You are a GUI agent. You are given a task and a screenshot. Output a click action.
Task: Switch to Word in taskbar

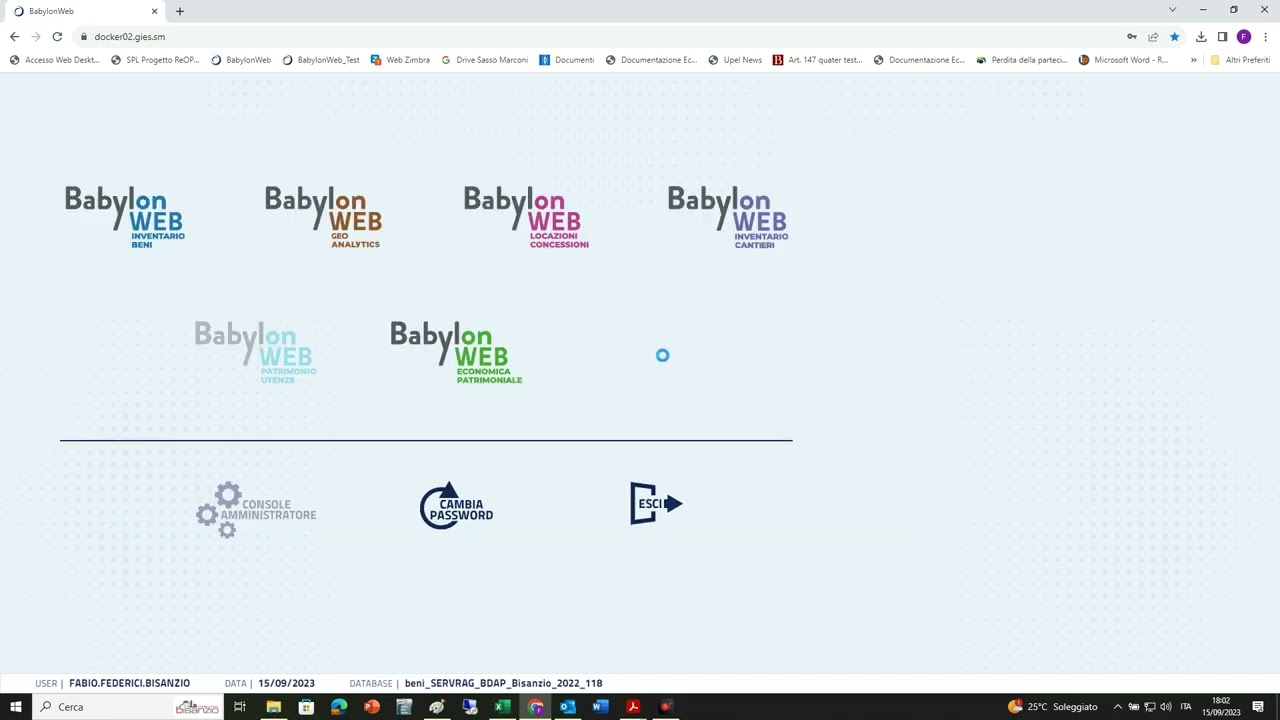(x=600, y=707)
